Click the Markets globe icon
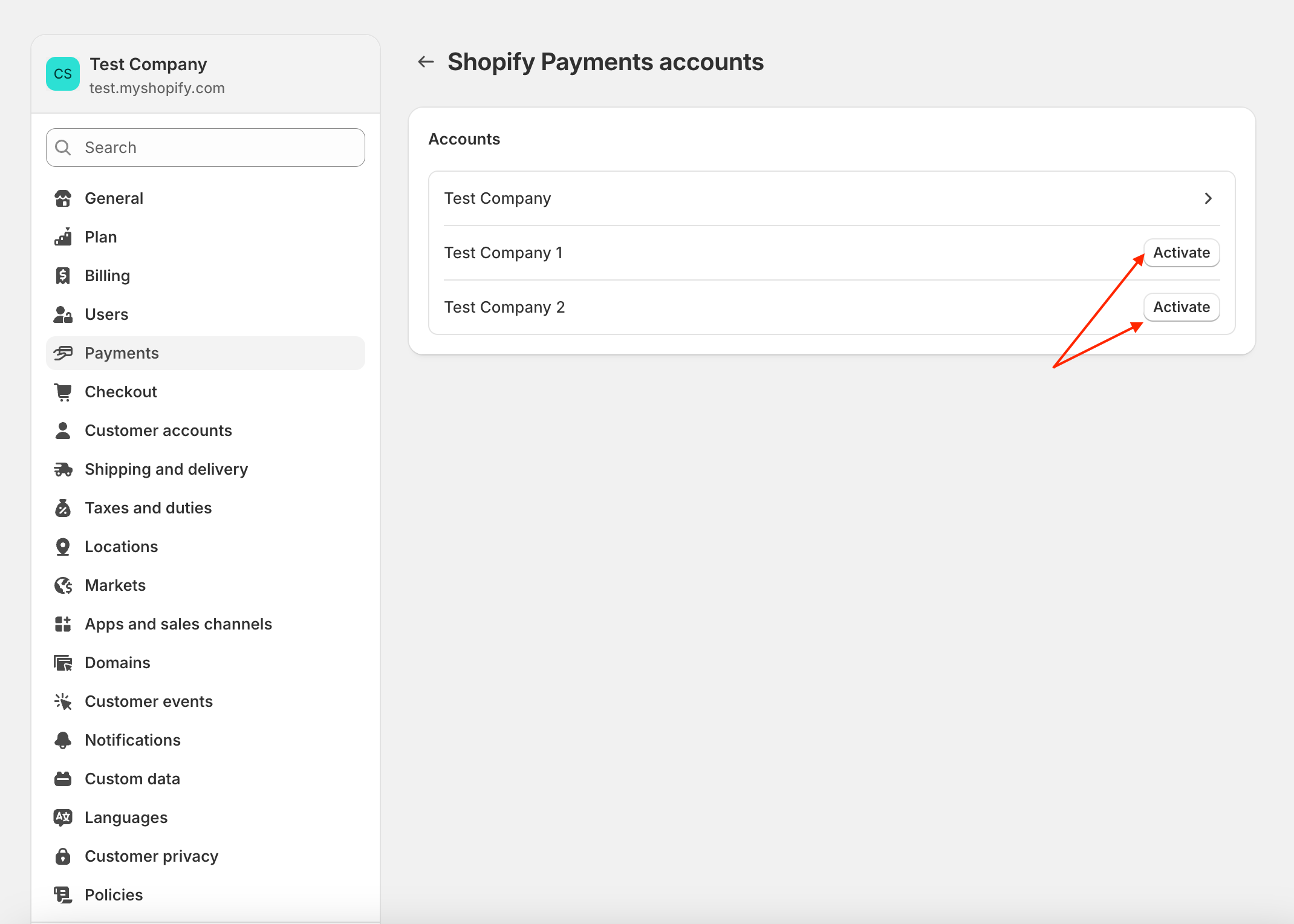The width and height of the screenshot is (1294, 924). click(63, 585)
